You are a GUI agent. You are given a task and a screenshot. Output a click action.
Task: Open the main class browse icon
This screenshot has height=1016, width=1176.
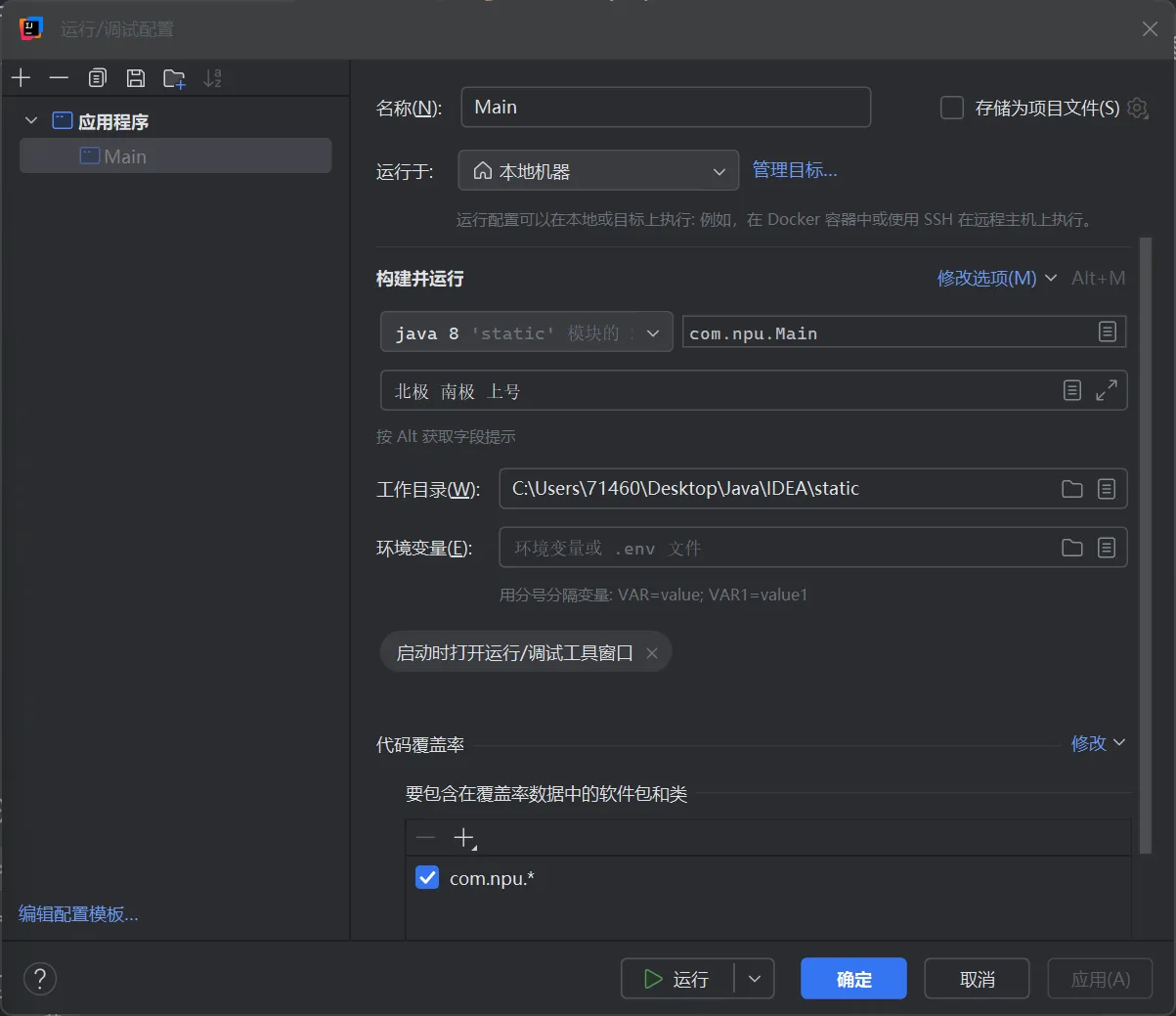1107,332
